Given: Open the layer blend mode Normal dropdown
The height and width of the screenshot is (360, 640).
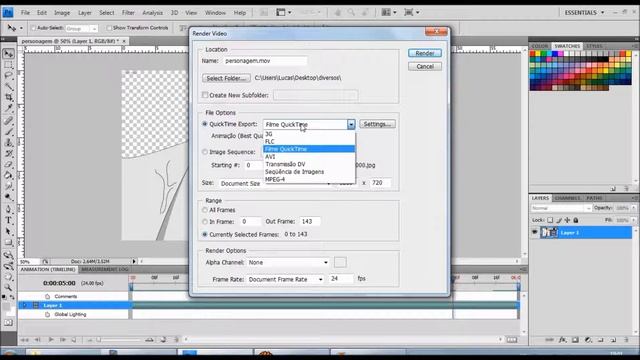Looking at the screenshot, I should click(560, 208).
